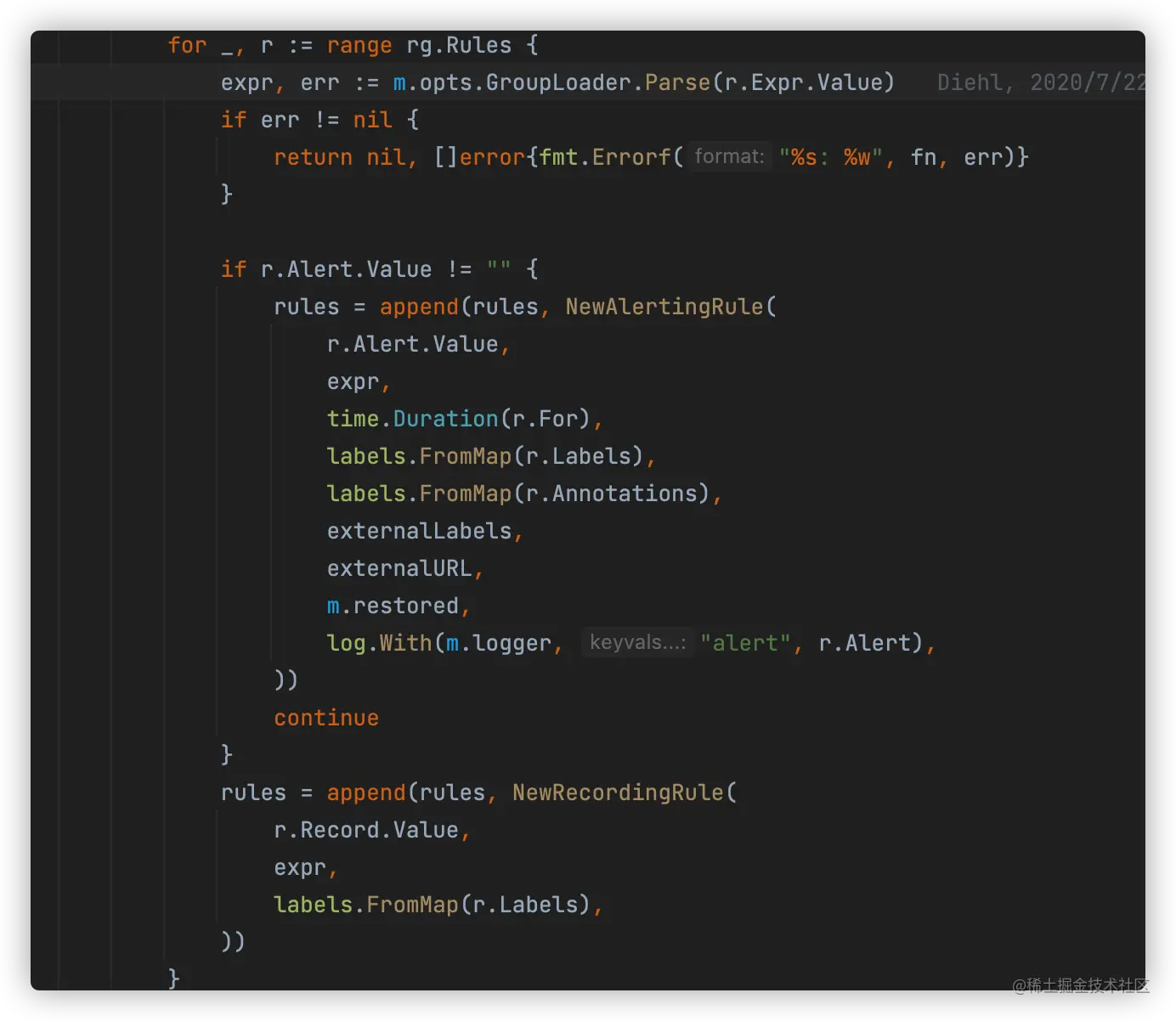The width and height of the screenshot is (1176, 1021).
Task: Click the "range" keyword in the for loop
Action: tap(359, 46)
